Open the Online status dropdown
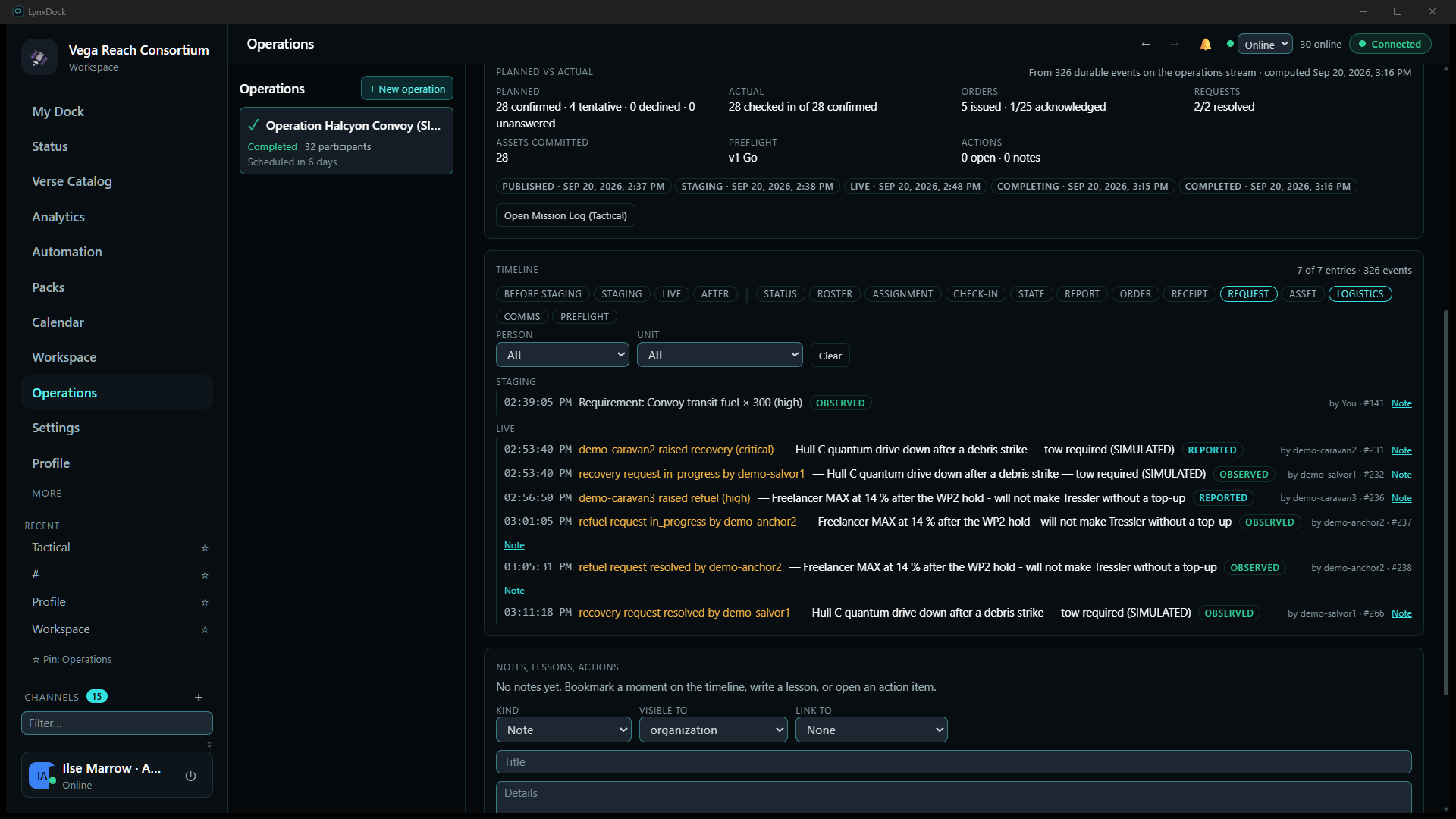Screen dimensions: 1456x819 click(x=1265, y=44)
